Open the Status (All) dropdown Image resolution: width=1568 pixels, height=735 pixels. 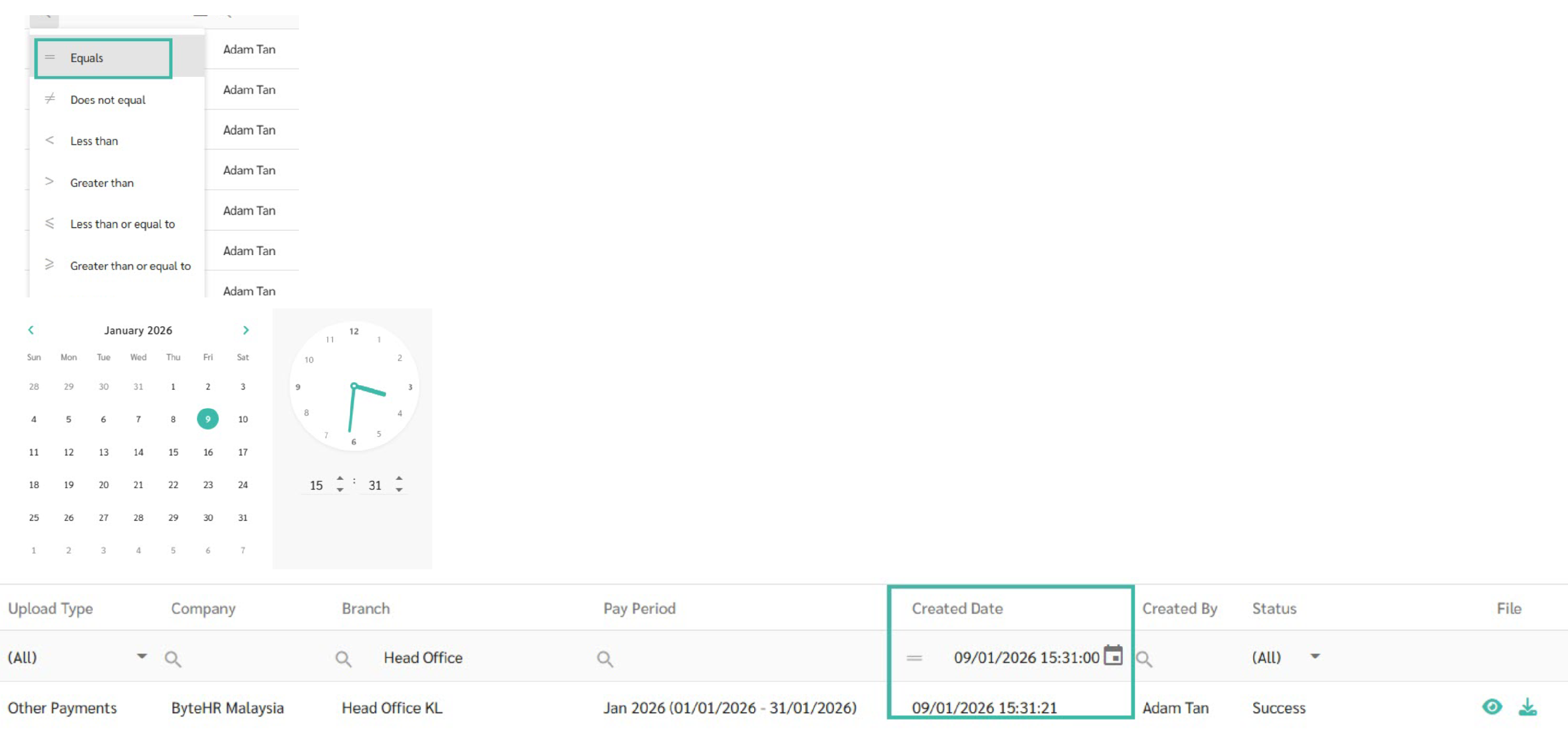coord(1315,656)
